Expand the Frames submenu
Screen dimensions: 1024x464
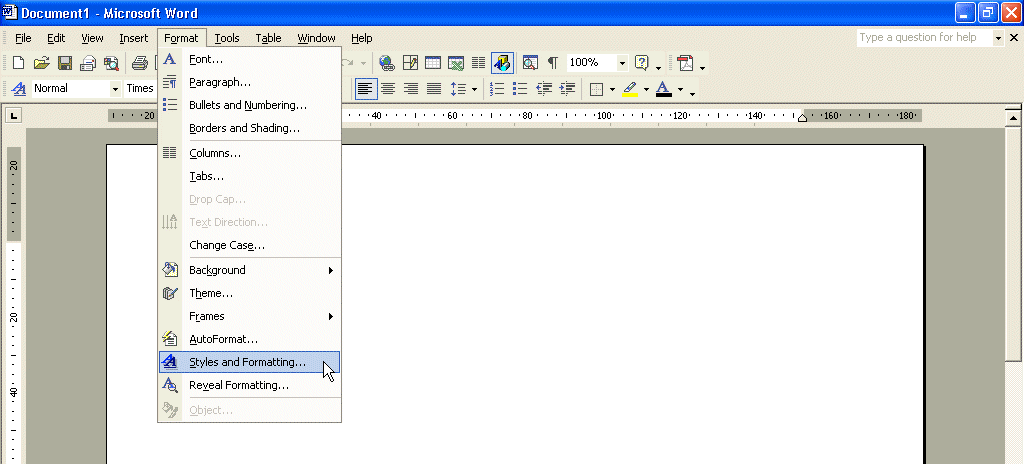click(249, 316)
